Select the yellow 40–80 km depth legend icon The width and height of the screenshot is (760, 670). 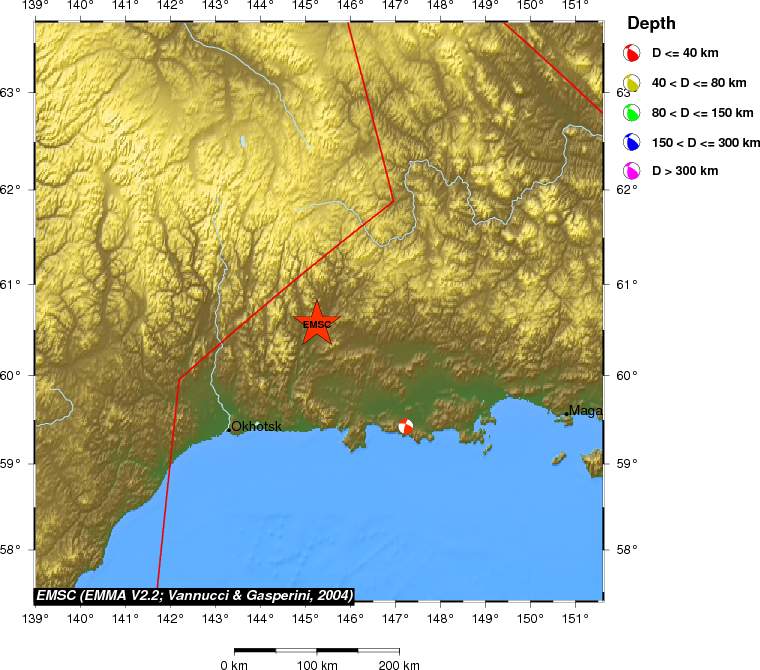tap(632, 83)
